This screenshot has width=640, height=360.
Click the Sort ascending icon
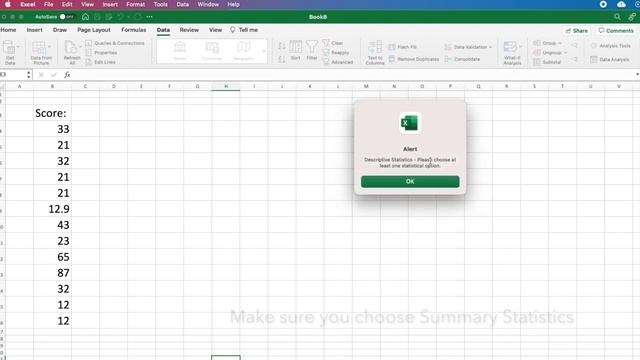click(x=282, y=46)
